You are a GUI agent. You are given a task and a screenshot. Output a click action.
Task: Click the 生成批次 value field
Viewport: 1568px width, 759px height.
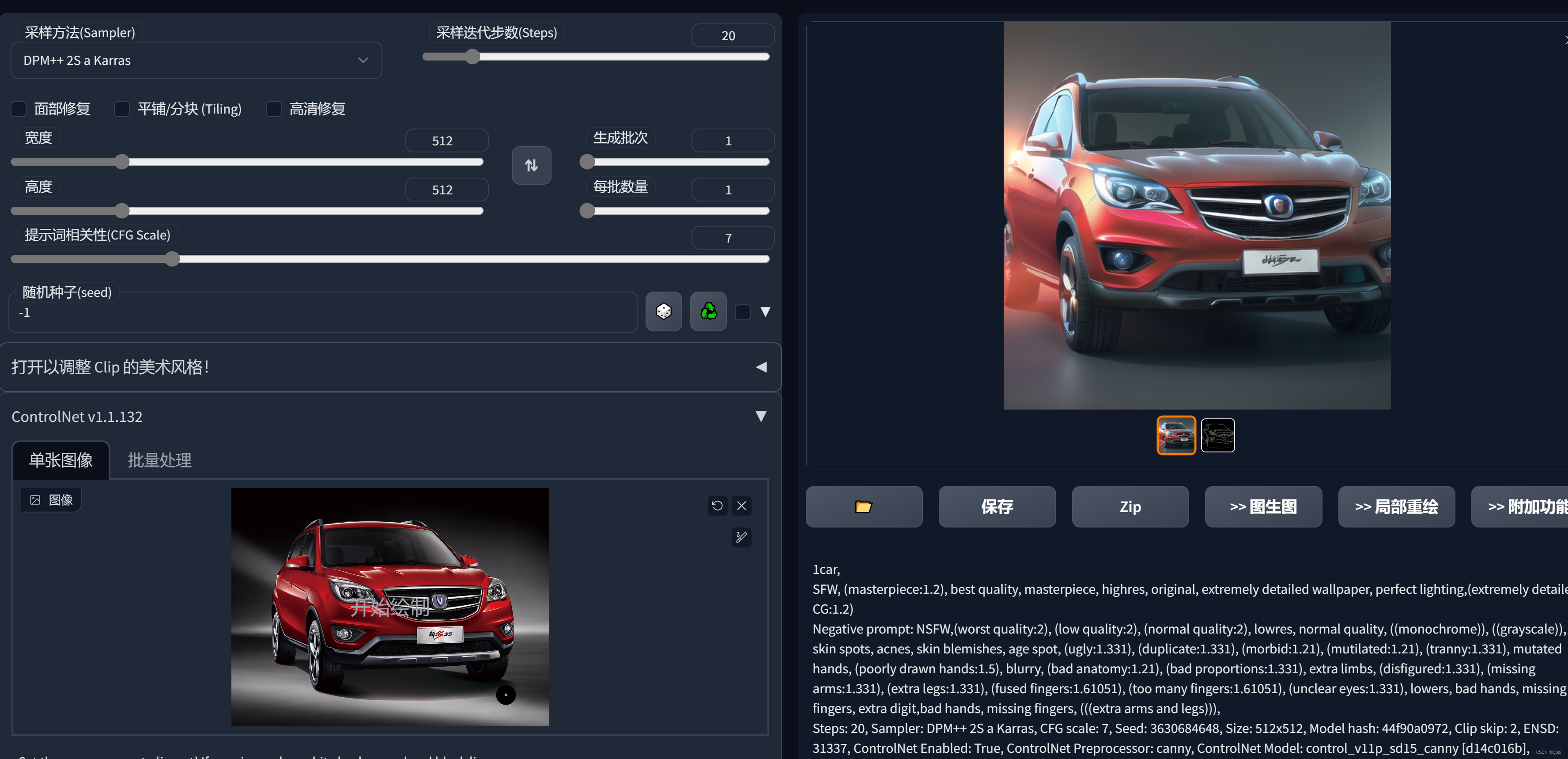click(x=732, y=141)
